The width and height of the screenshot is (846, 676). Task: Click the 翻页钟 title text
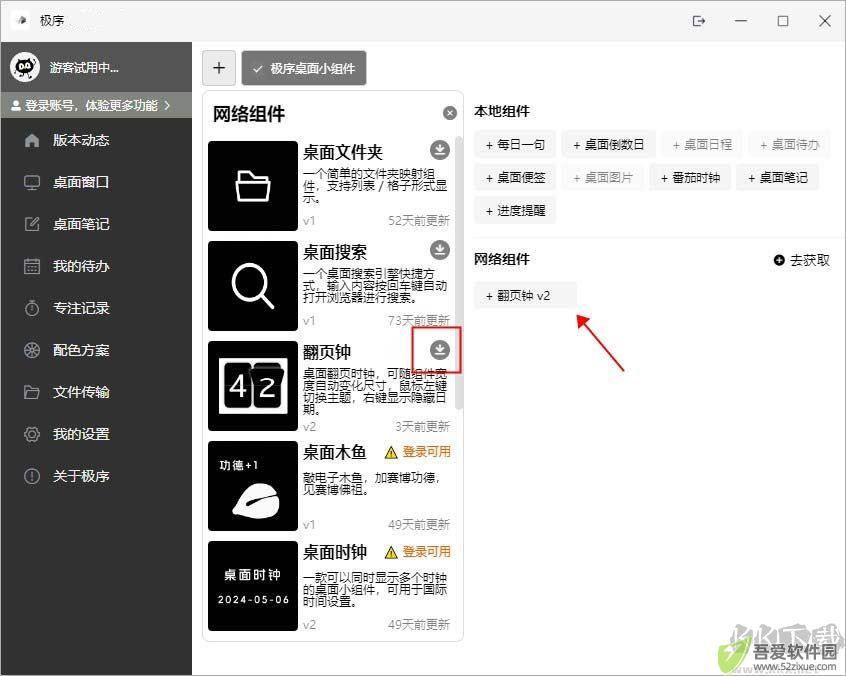tap(327, 352)
